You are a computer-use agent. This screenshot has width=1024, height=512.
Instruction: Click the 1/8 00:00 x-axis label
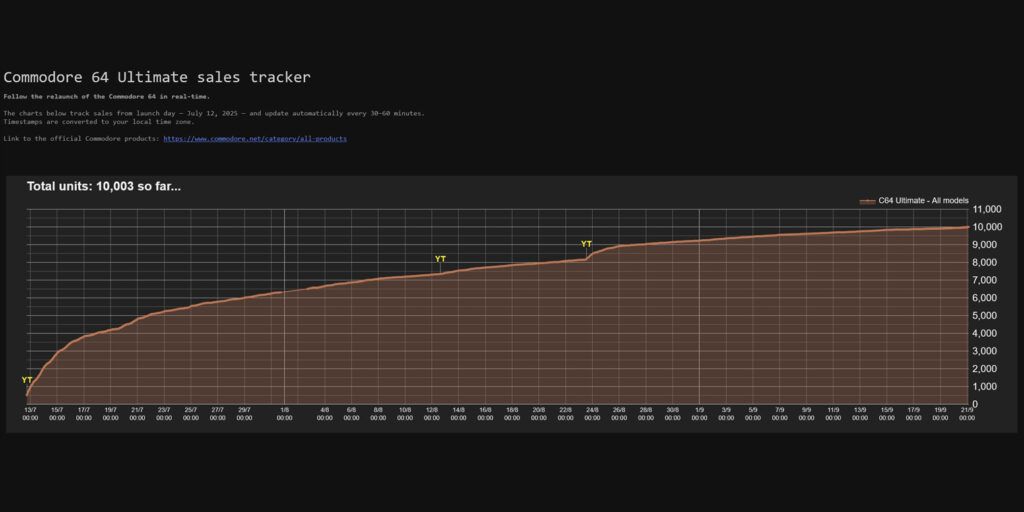coord(285,414)
